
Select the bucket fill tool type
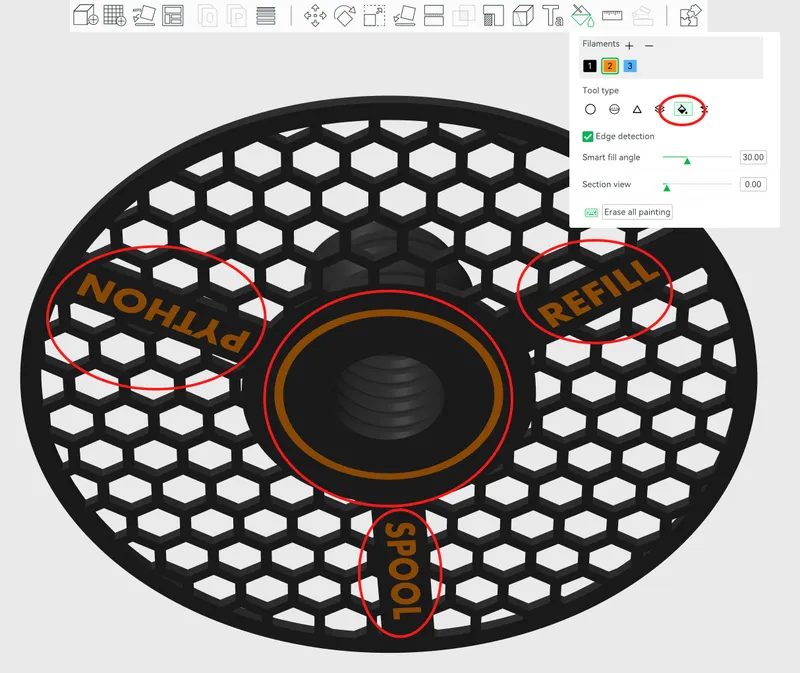683,109
